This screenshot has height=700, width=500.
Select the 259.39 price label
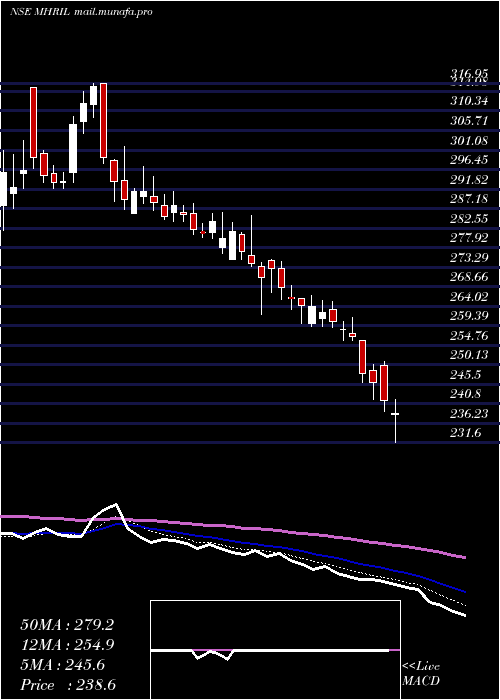(x=469, y=316)
